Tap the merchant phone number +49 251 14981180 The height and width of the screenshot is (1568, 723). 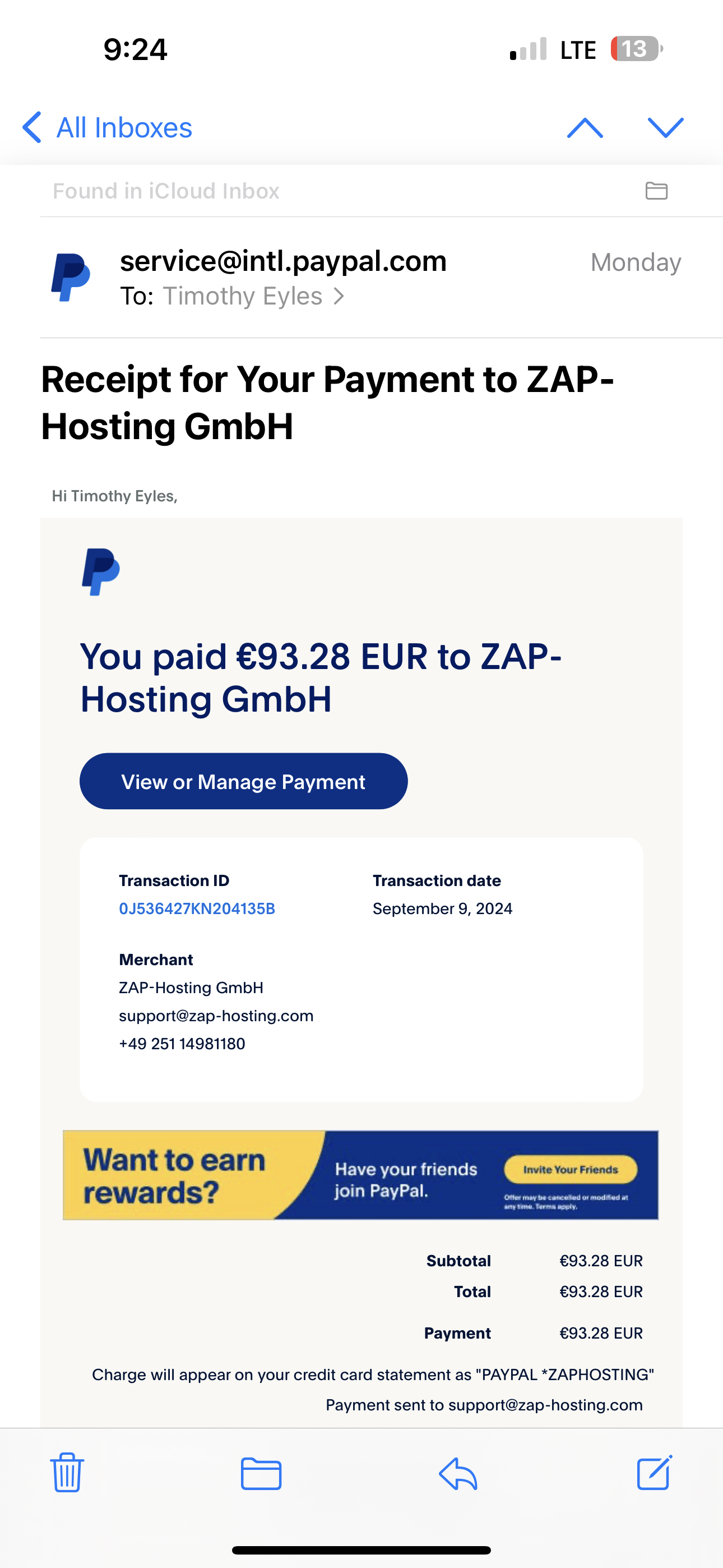[182, 1044]
